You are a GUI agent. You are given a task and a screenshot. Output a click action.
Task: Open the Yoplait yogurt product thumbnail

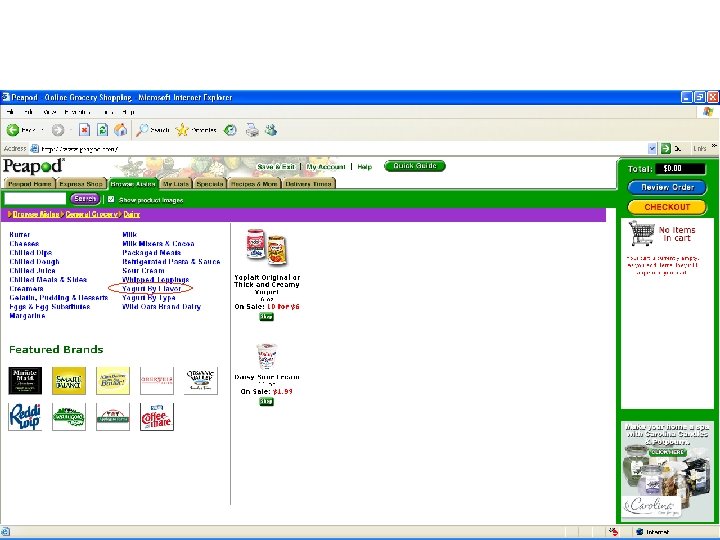tap(266, 247)
